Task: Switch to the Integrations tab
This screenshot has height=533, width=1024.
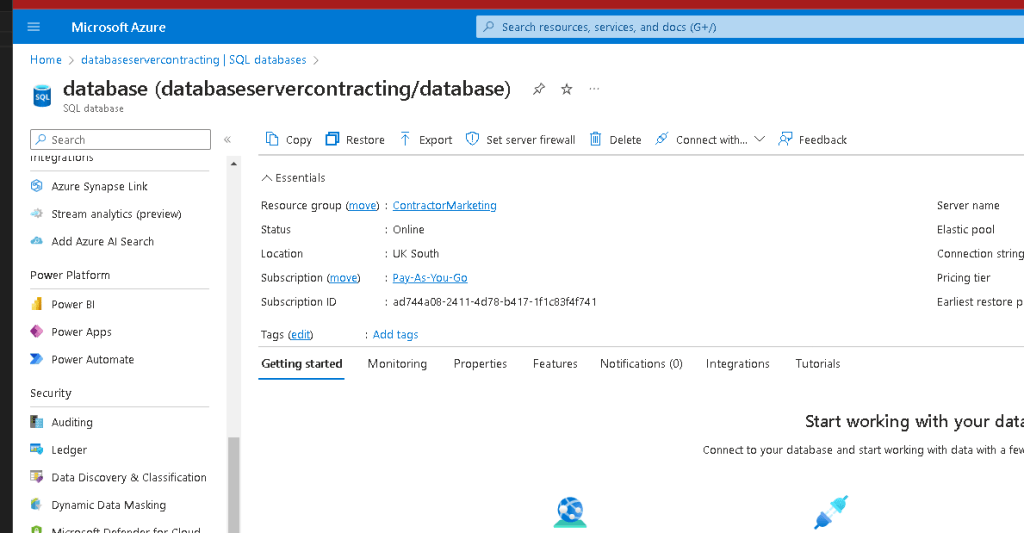Action: click(x=737, y=364)
